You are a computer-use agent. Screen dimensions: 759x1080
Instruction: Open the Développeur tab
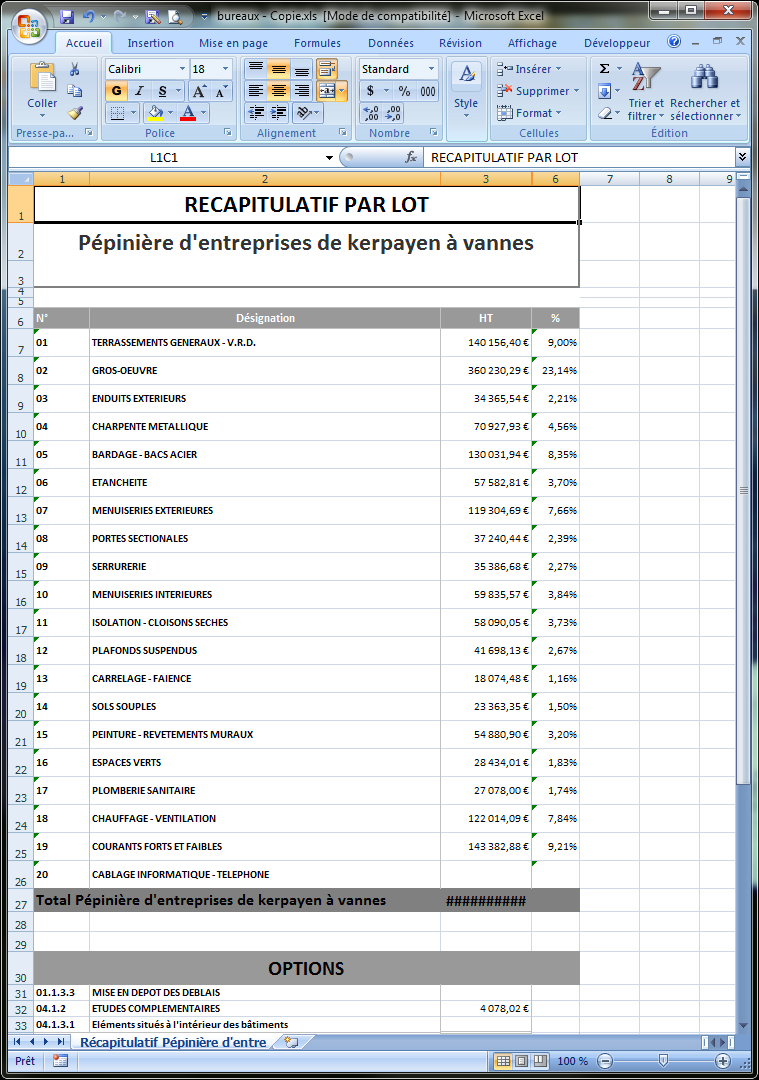coord(617,43)
